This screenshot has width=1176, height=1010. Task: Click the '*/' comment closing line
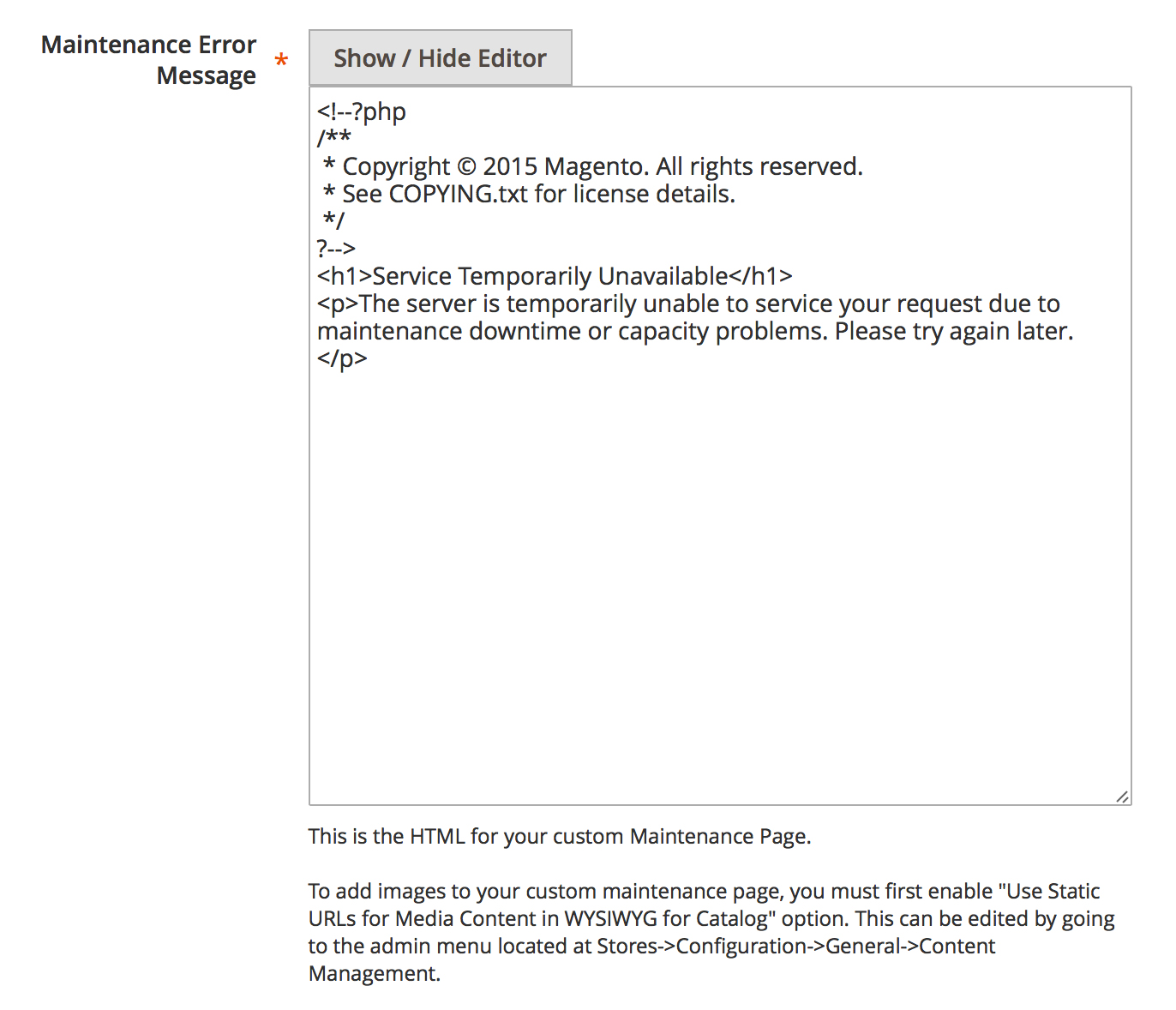tap(333, 221)
